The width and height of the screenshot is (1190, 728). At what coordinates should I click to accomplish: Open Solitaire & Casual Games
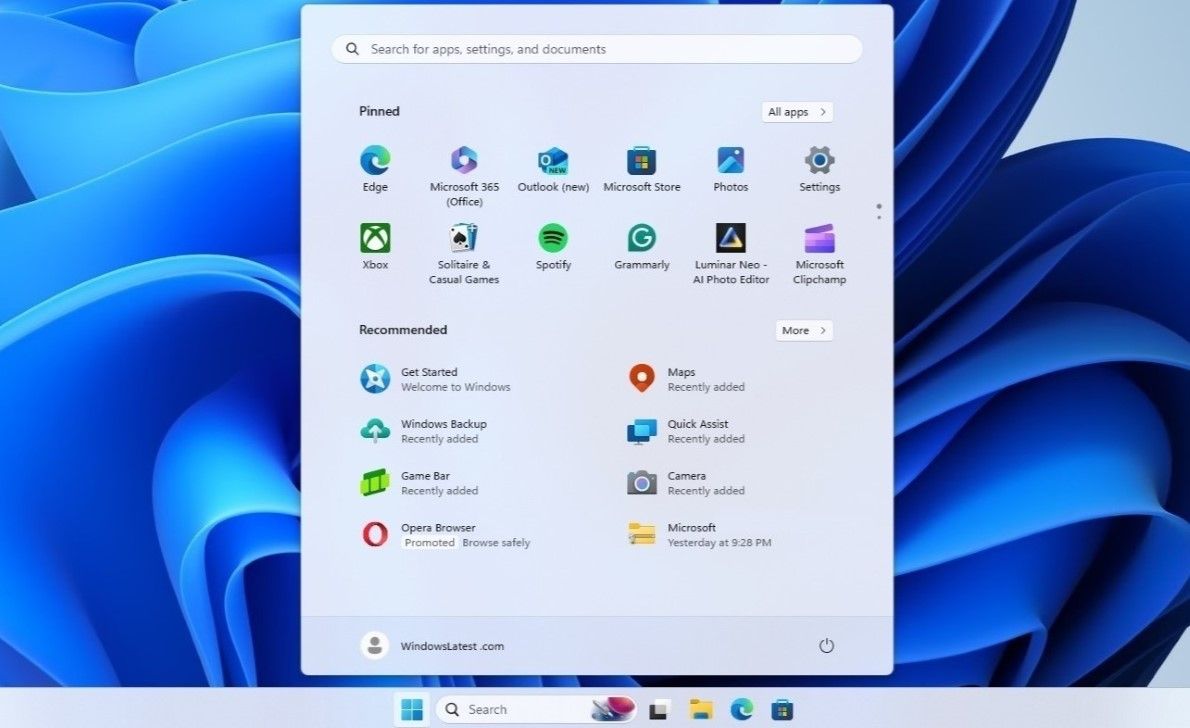(463, 240)
